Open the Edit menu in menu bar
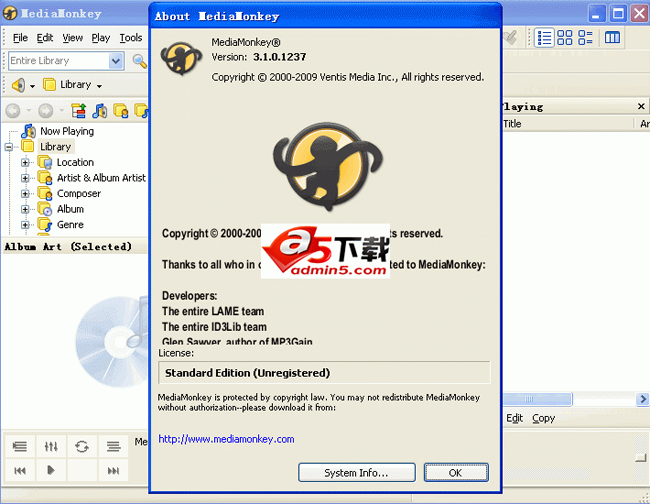Viewport: 650px width, 504px height. click(45, 38)
